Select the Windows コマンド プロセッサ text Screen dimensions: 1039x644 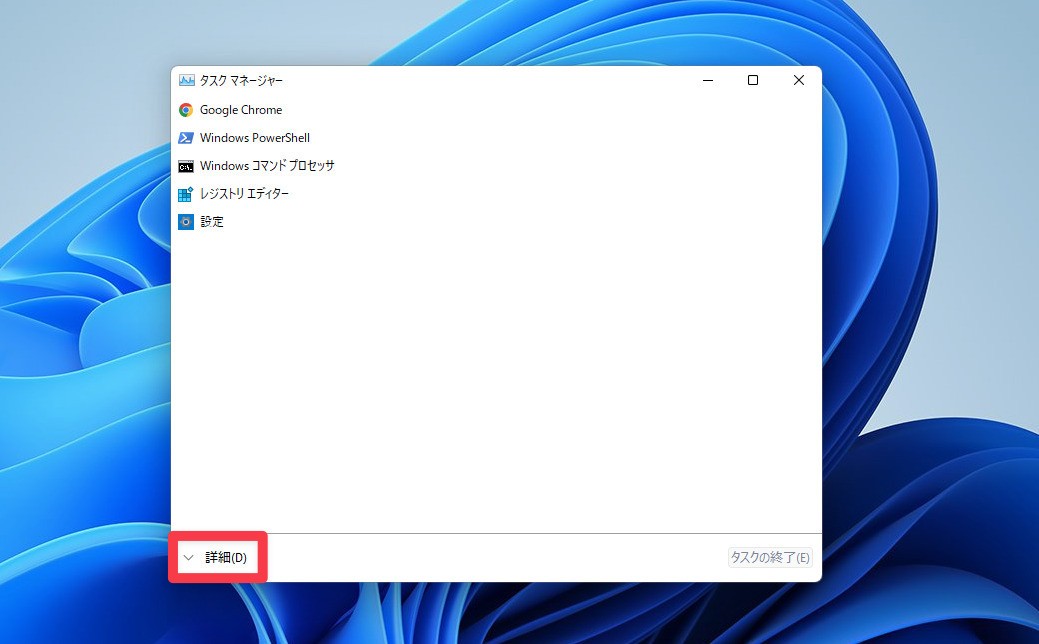click(267, 166)
